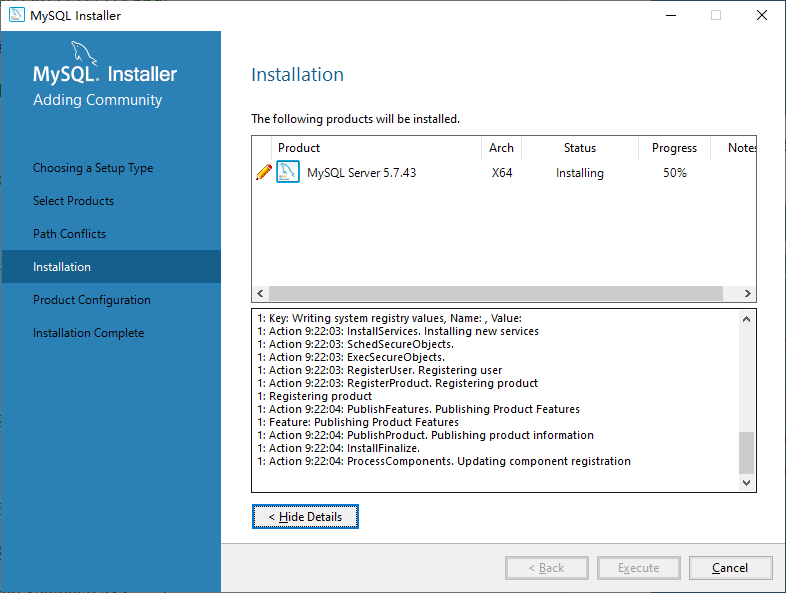The height and width of the screenshot is (593, 786).
Task: Collapse log with Hide Details button
Action: [305, 517]
